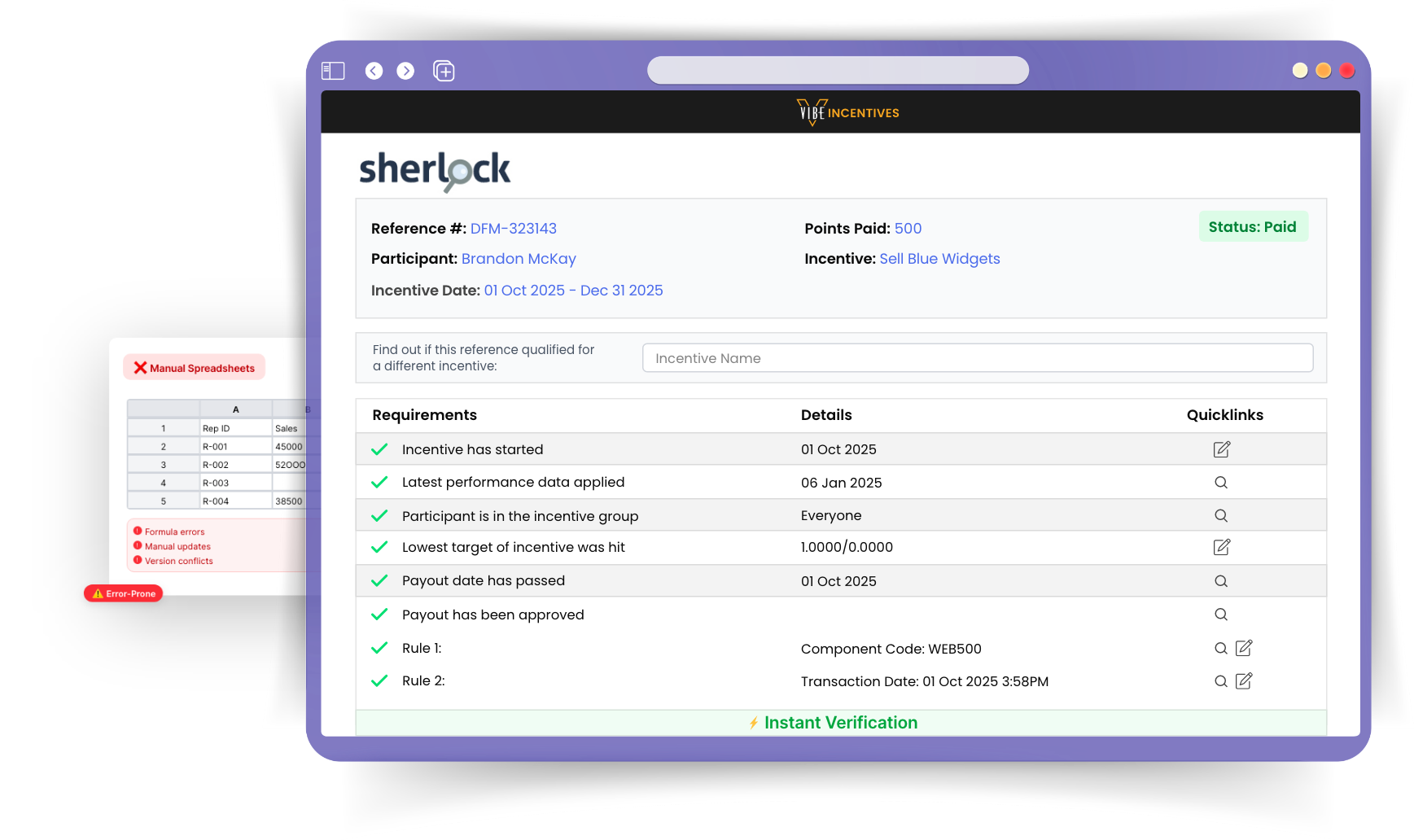Click the edit icon for Rule 1
1414x840 pixels.
[x=1244, y=648]
